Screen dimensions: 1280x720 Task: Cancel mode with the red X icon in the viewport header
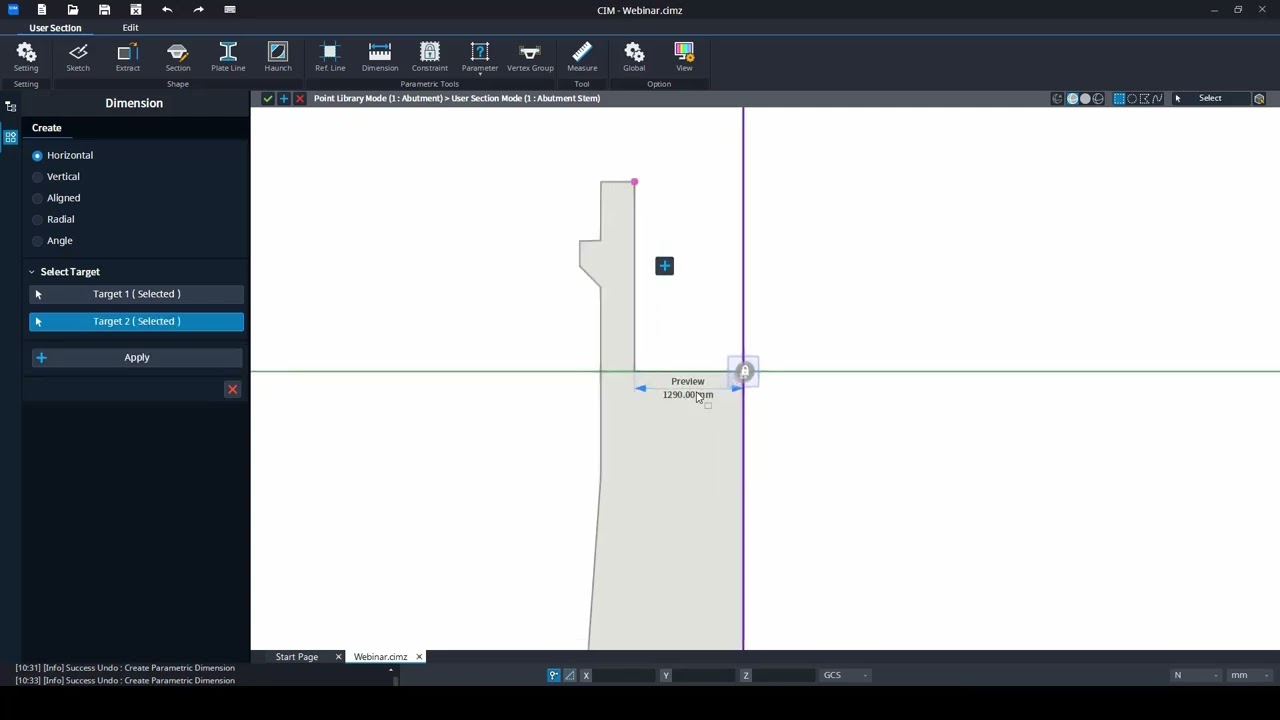299,98
